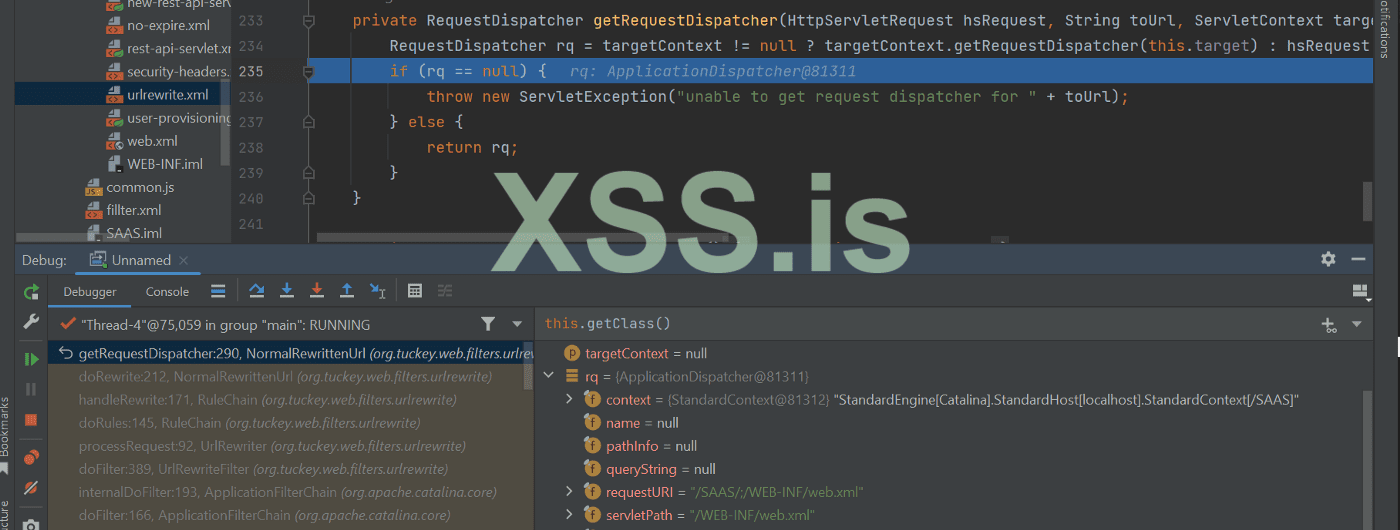Image resolution: width=1400 pixels, height=530 pixels.
Task: Switch to the Debugger tab
Action: tap(90, 292)
